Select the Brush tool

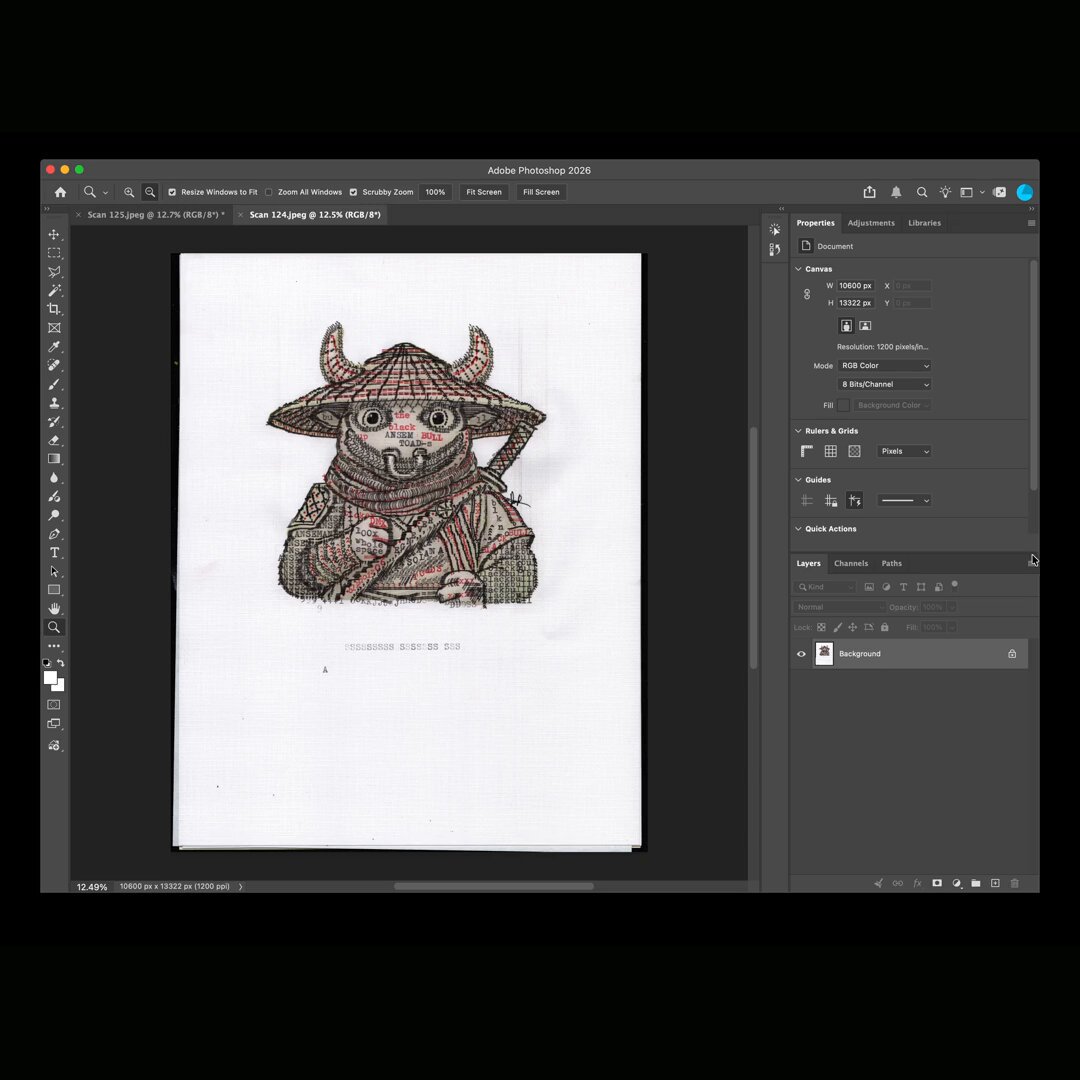(x=54, y=384)
